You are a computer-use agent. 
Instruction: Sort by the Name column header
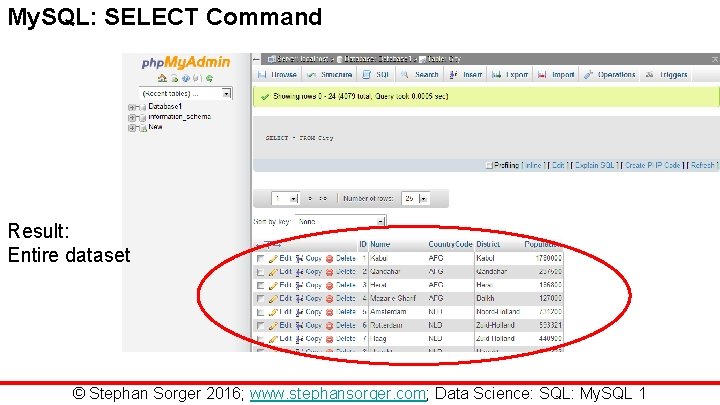tap(380, 244)
